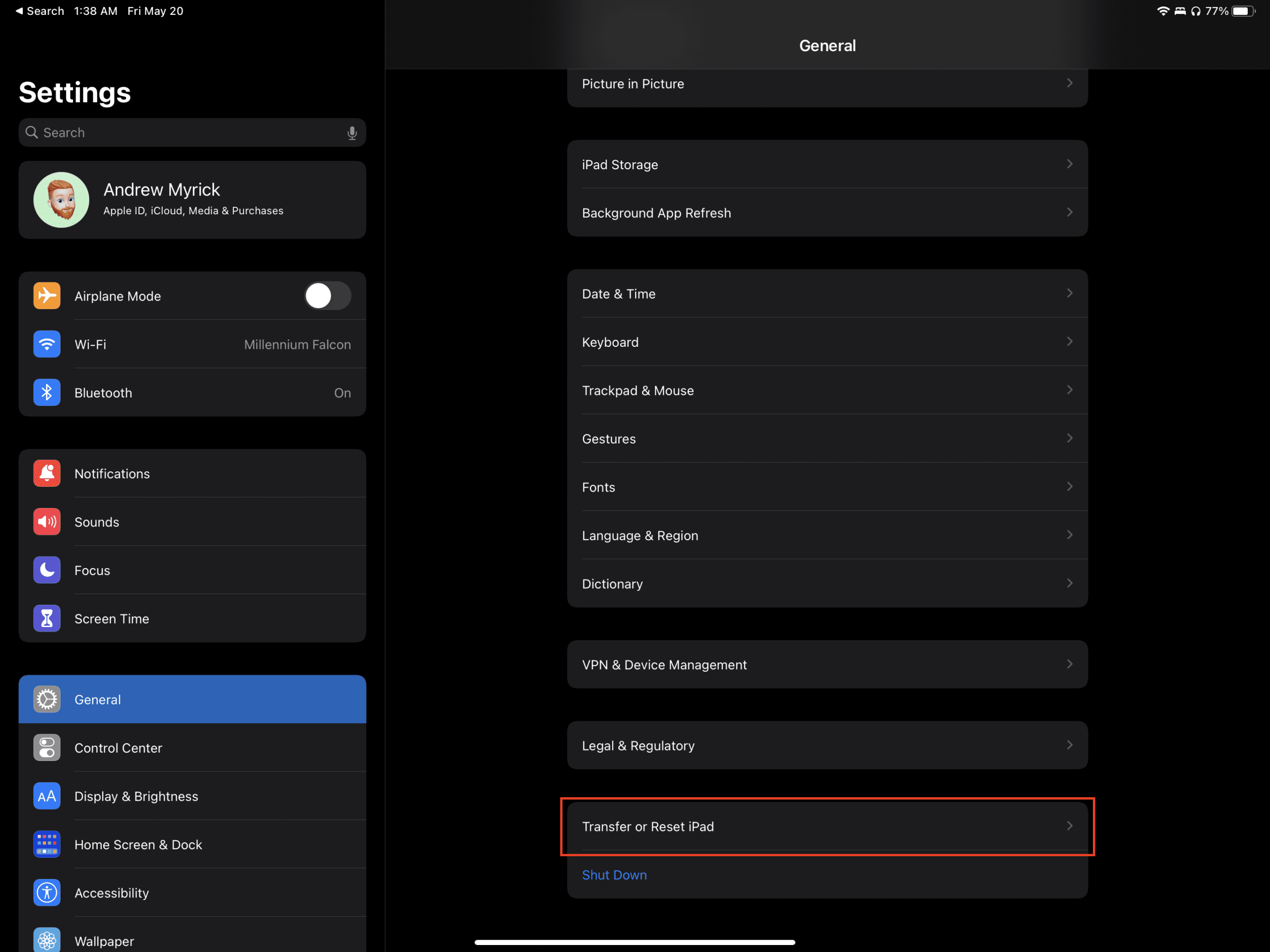Tap the Millennium Falcon Wi-Fi network value

coord(297,344)
